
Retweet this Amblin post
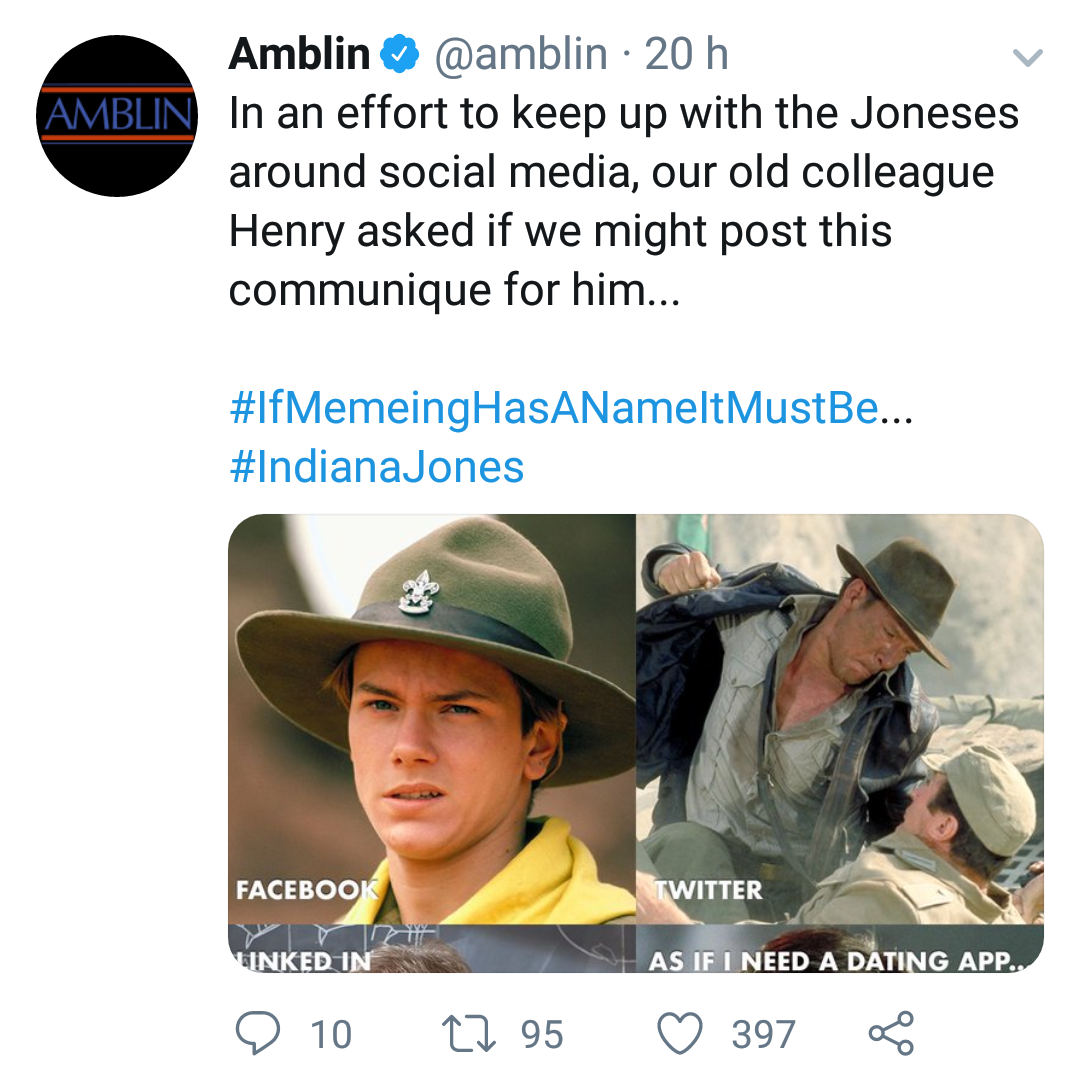click(x=469, y=1033)
